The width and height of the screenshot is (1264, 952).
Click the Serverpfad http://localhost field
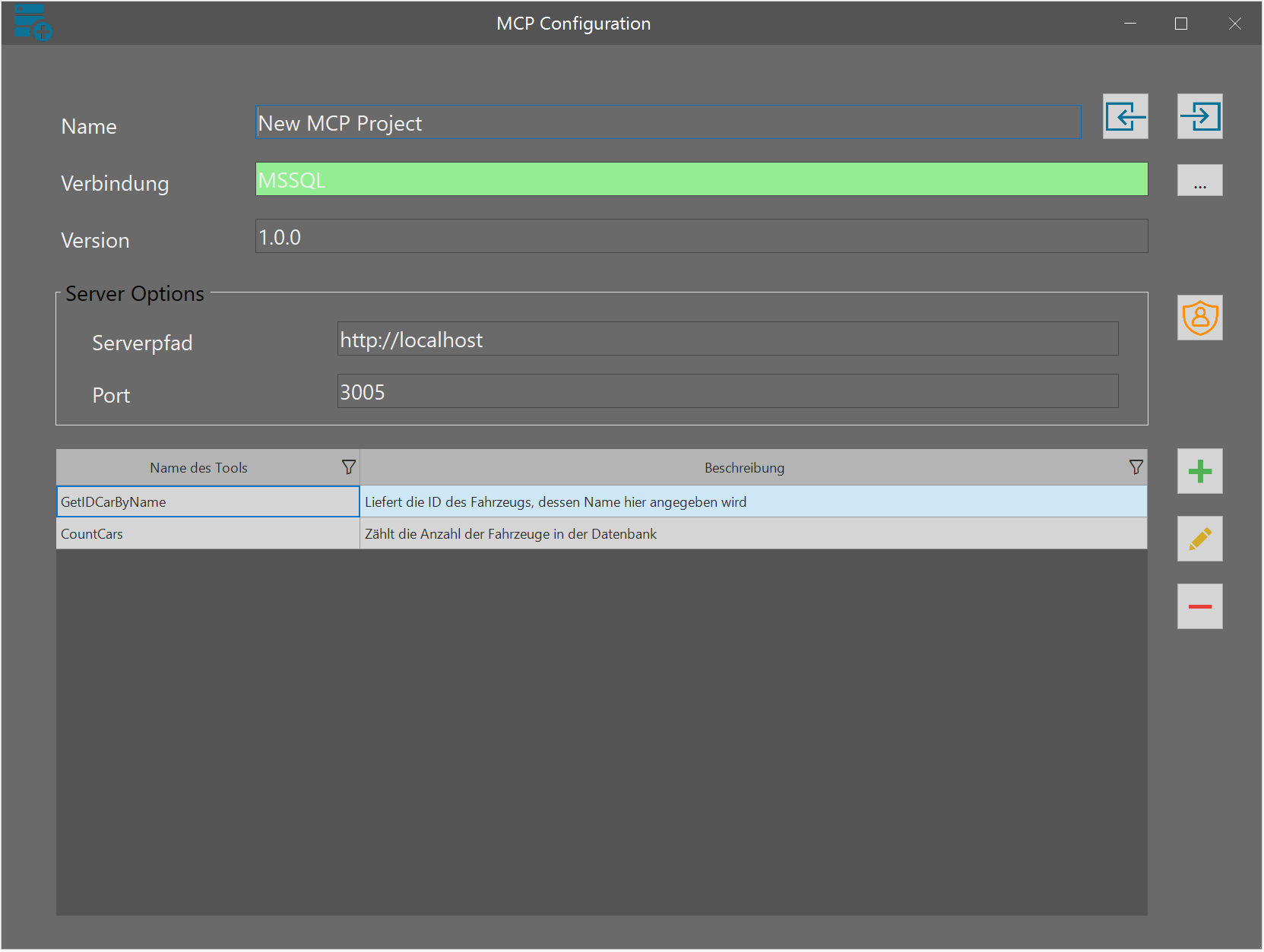[x=727, y=339]
